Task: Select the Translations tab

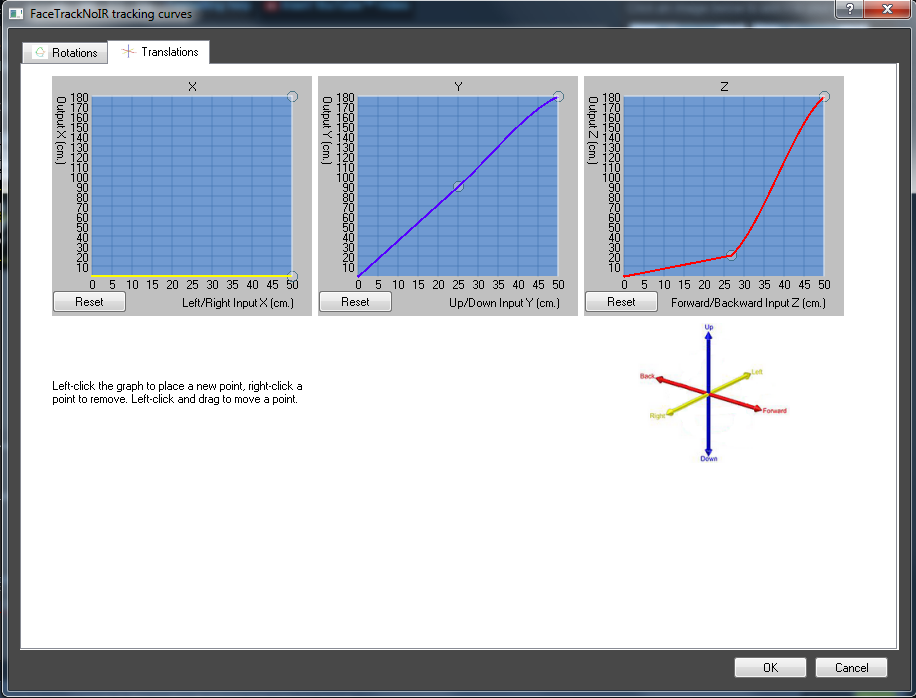Action: (159, 52)
